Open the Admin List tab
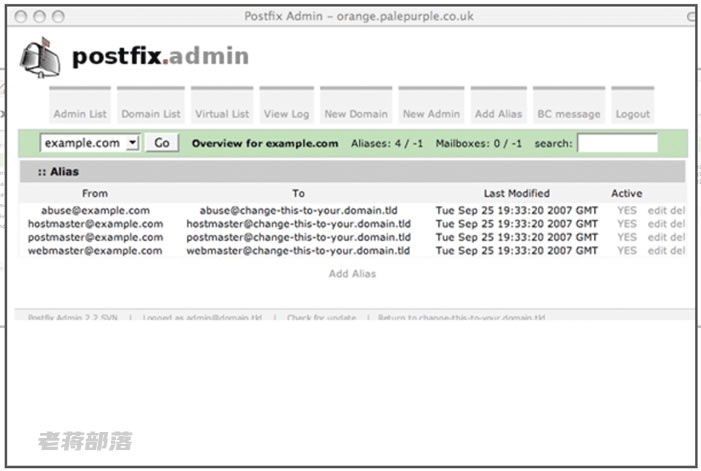The width and height of the screenshot is (701, 471). point(80,105)
